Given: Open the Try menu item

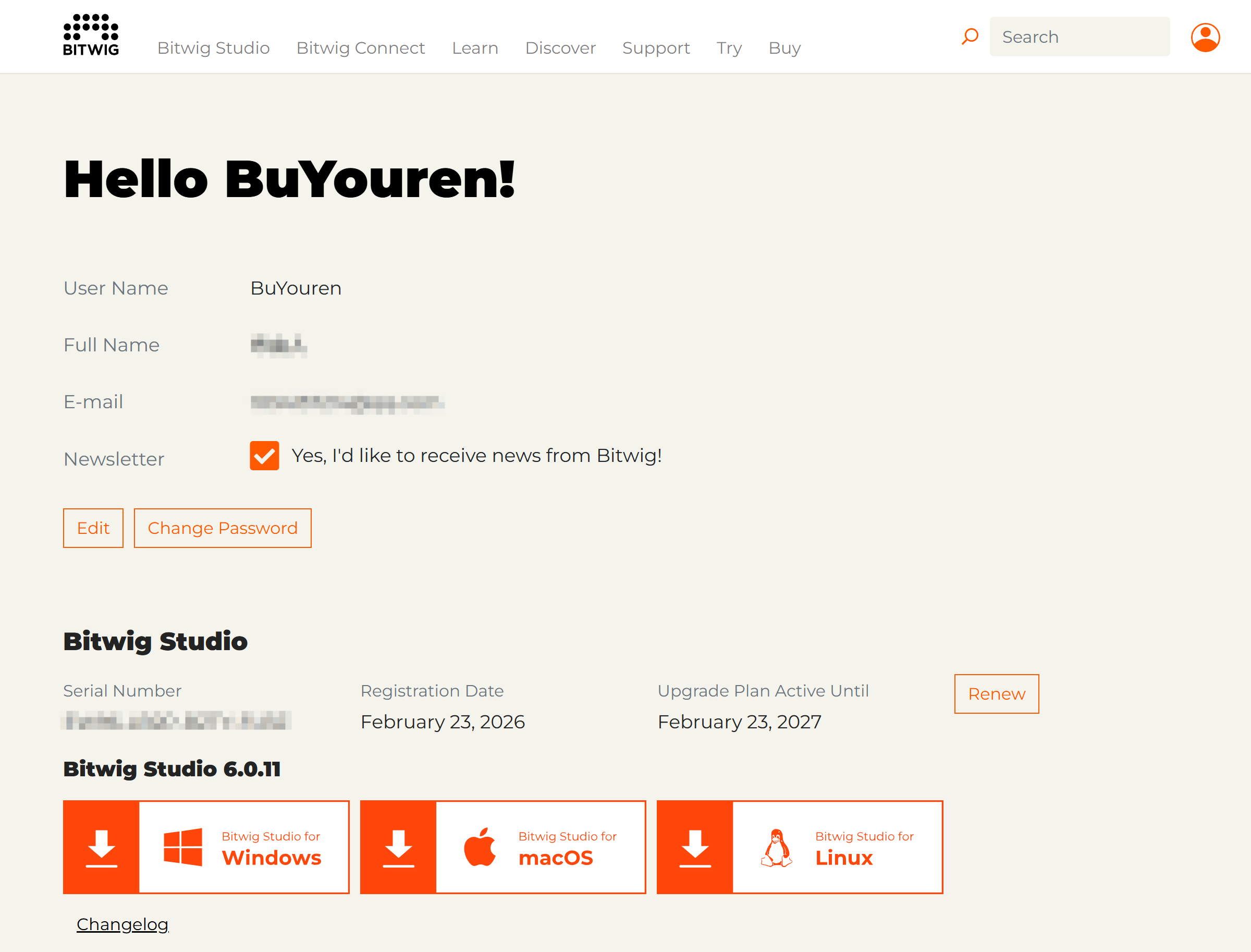Looking at the screenshot, I should tap(729, 48).
